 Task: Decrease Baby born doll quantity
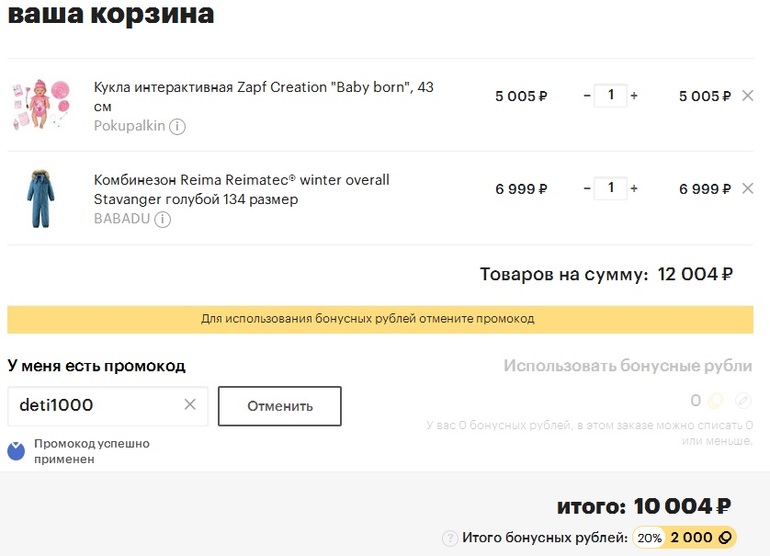pyautogui.click(x=587, y=96)
